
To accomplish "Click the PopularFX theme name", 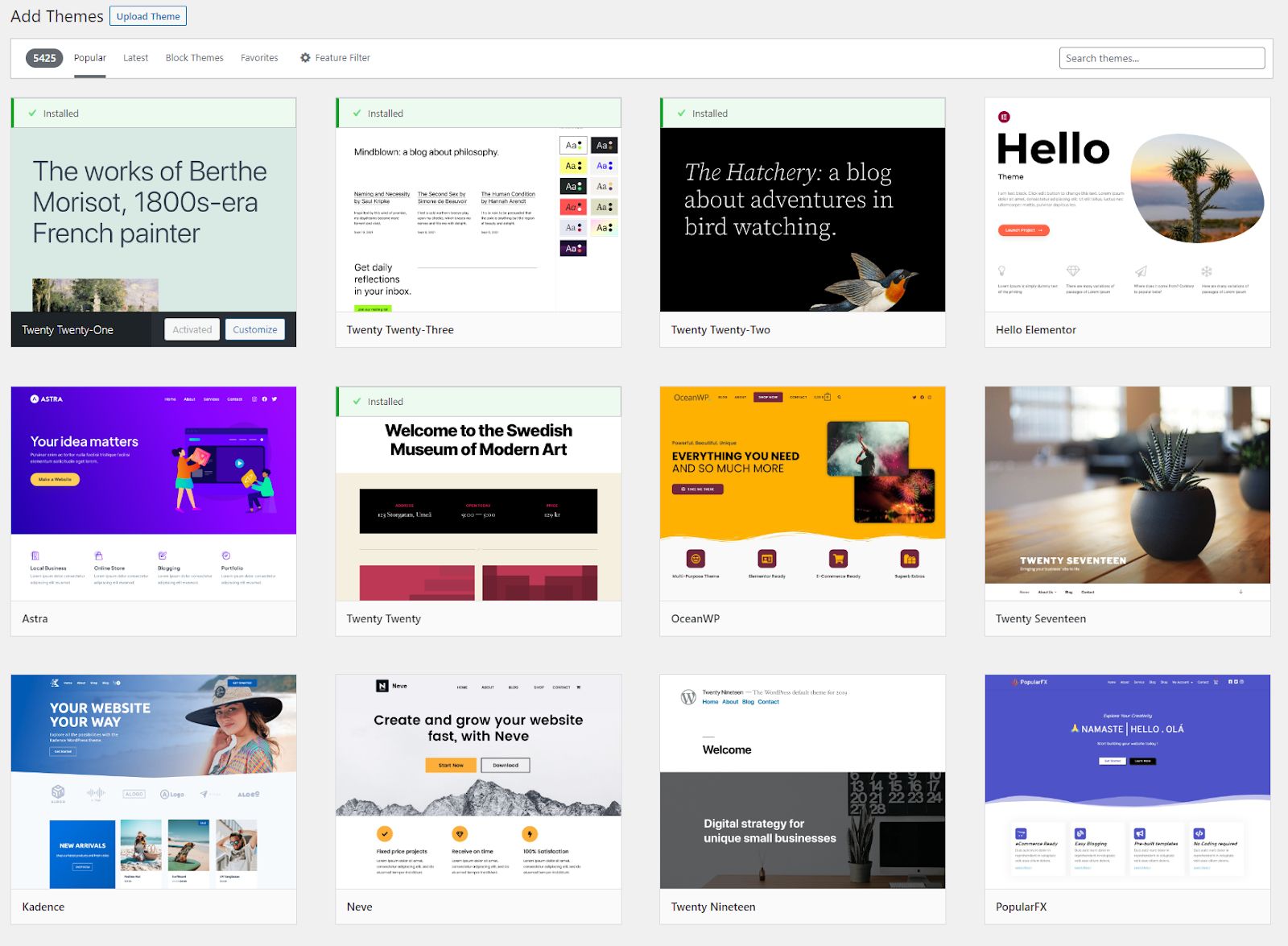I will point(1021,907).
